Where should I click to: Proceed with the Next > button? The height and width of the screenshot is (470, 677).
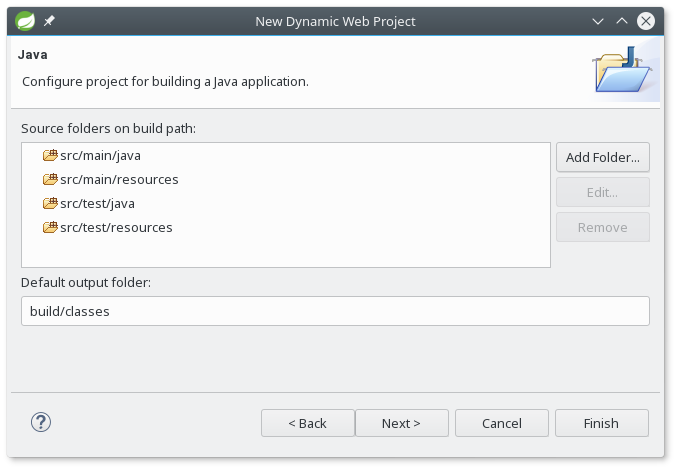click(x=402, y=423)
